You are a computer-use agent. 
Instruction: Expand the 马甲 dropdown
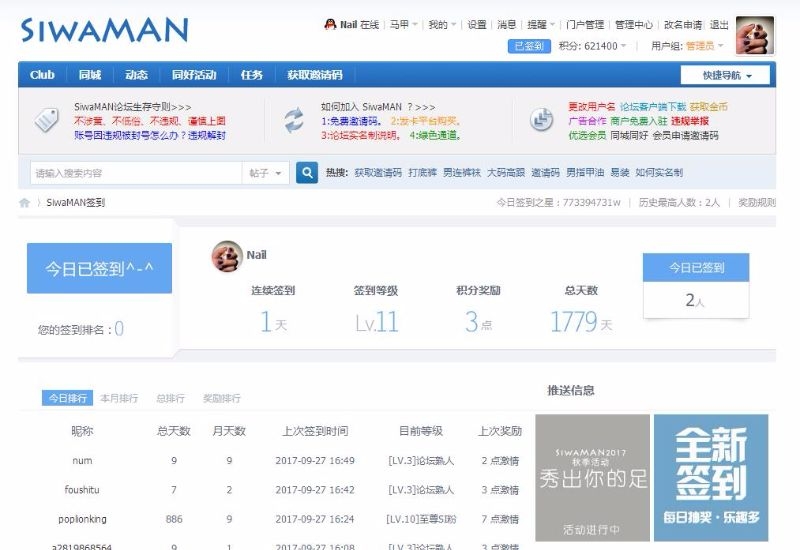[404, 24]
